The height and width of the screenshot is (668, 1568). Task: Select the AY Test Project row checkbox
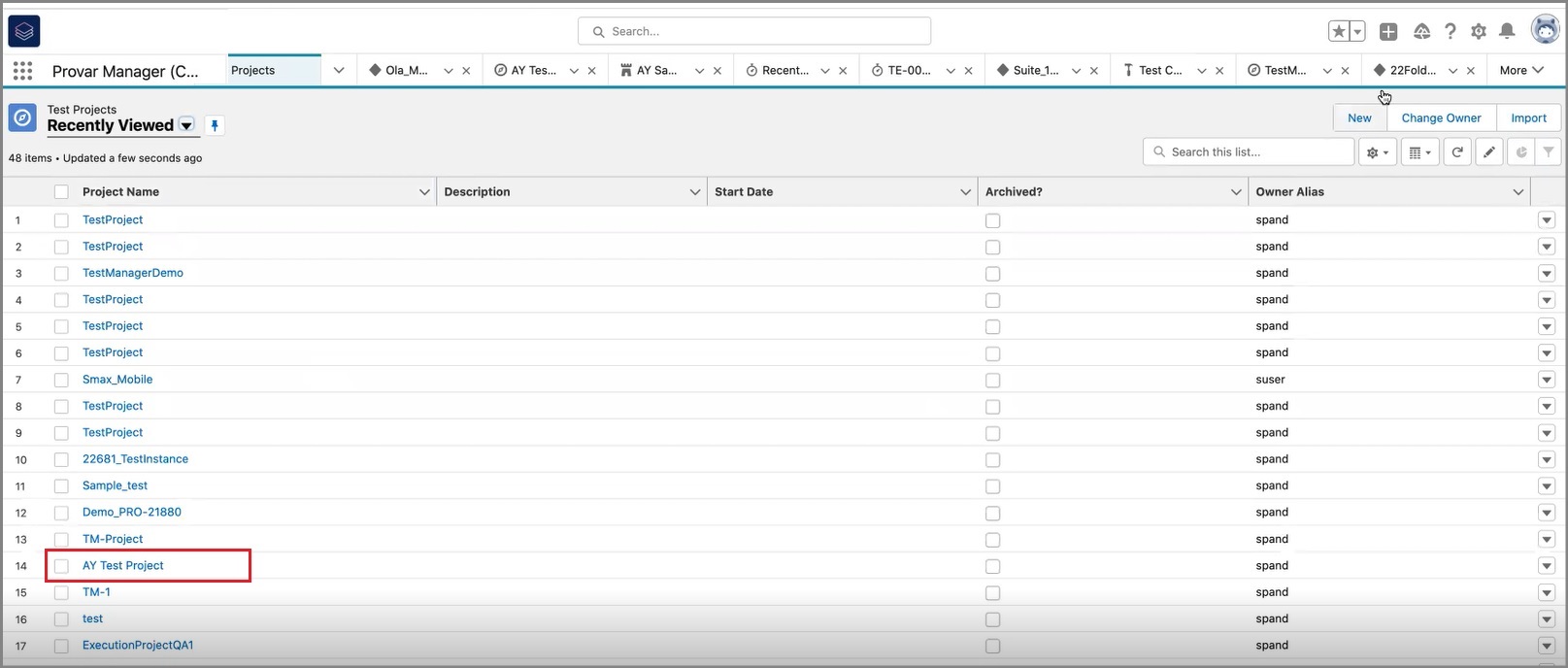coord(61,566)
